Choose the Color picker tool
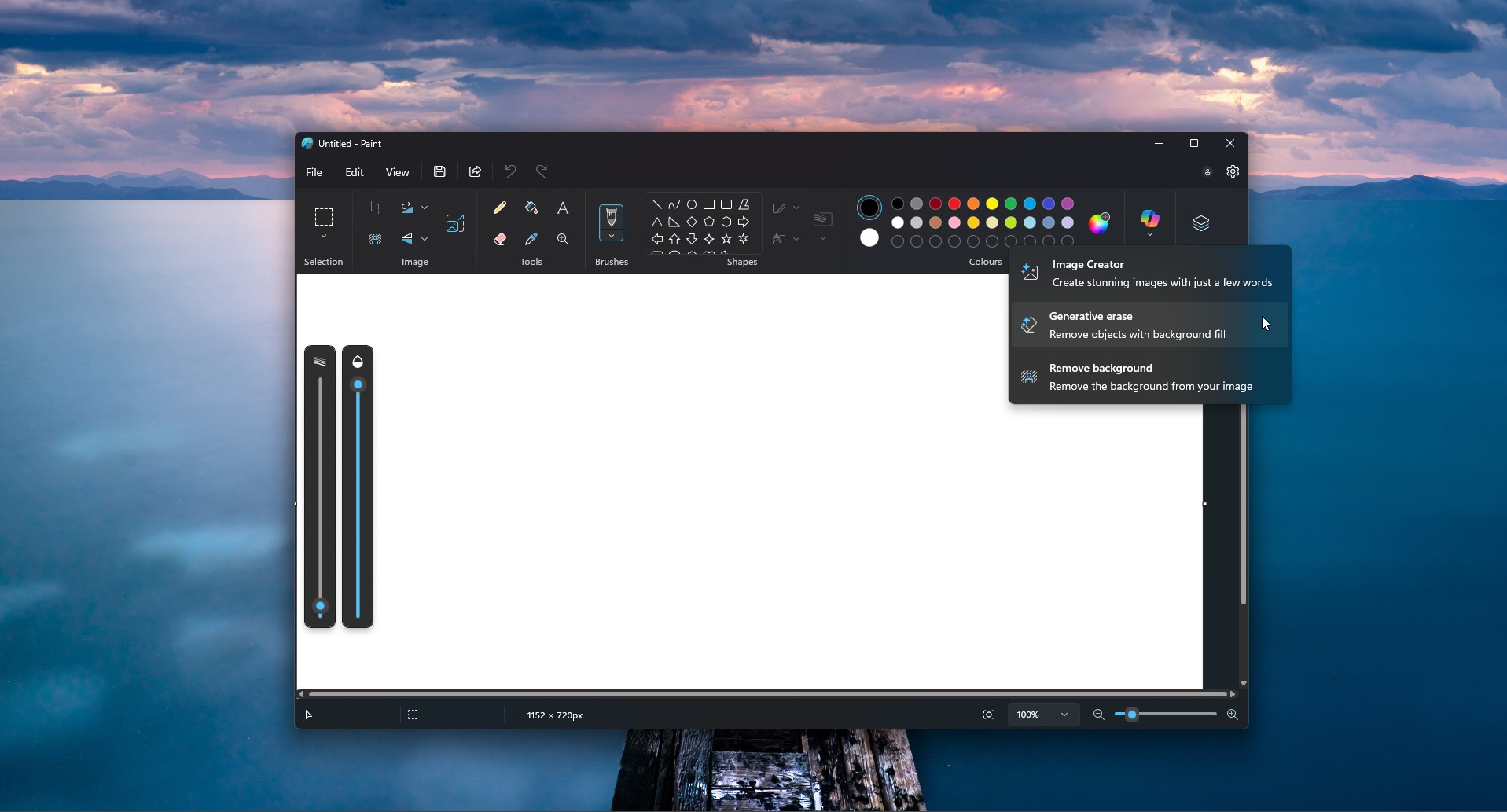Image resolution: width=1507 pixels, height=812 pixels. (x=531, y=238)
